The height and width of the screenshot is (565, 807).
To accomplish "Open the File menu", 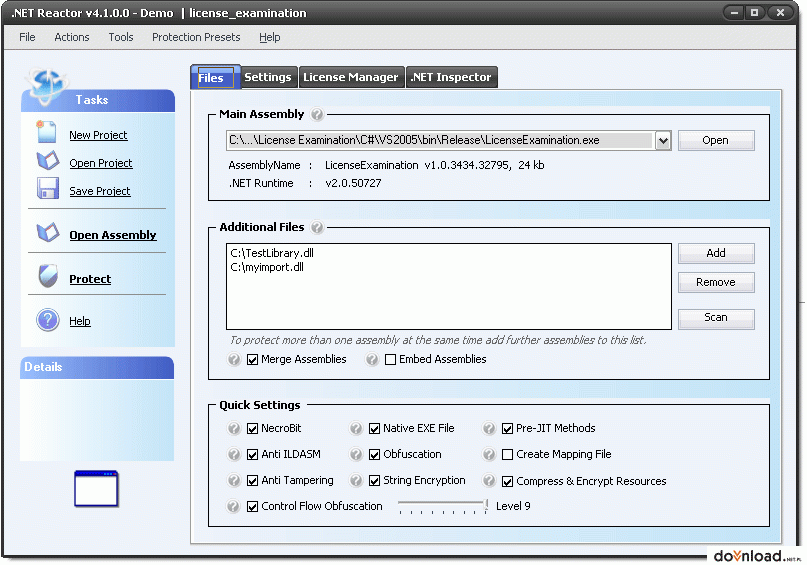I will click(x=27, y=37).
